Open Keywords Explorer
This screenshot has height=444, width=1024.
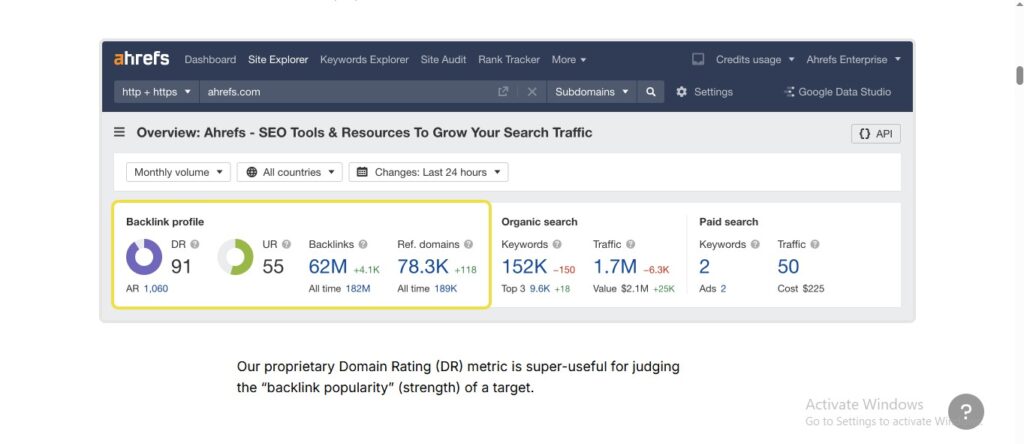click(364, 59)
